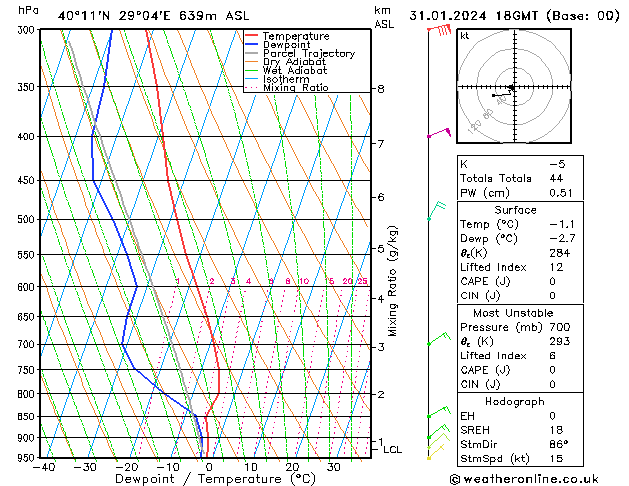Click the Most Unstable CIN (J) label
Image resolution: width=629 pixels, height=486 pixels.
click(x=480, y=384)
